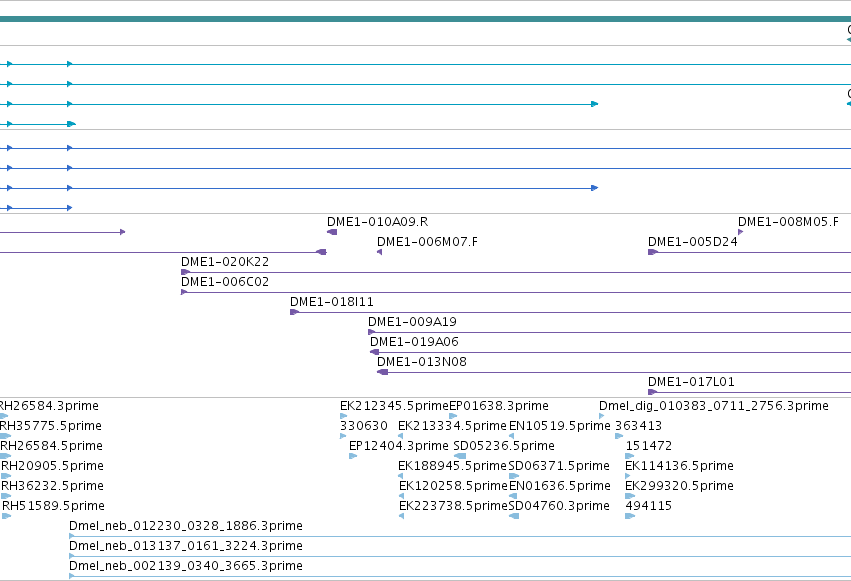Viewport: 851px width, 581px height.
Task: Click the Dmel_neb_002139_0340_3665.3prime label
Action: pos(186,566)
